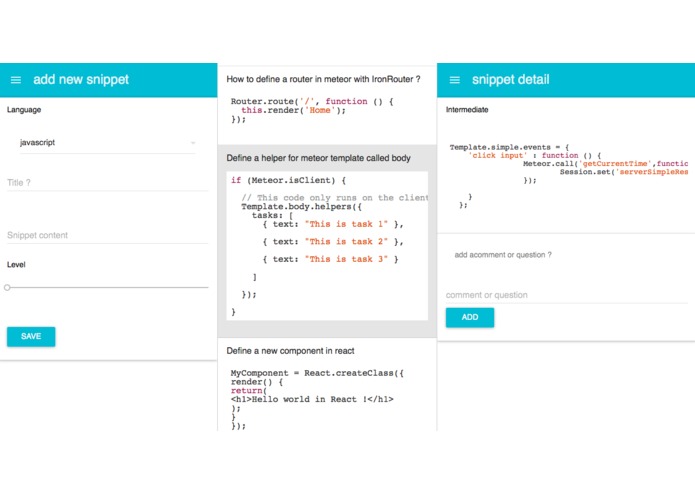Click the 'This is task 1' code line
This screenshot has width=695, height=494.
pos(333,224)
